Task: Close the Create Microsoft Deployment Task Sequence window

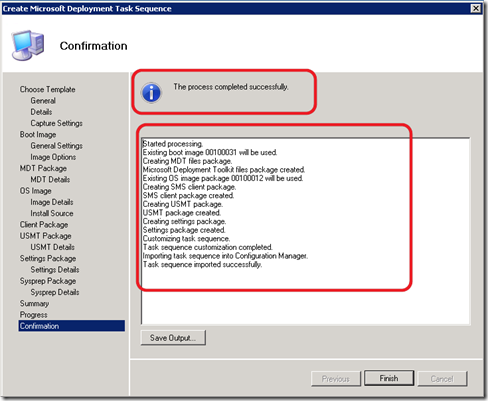Action: 476,8
